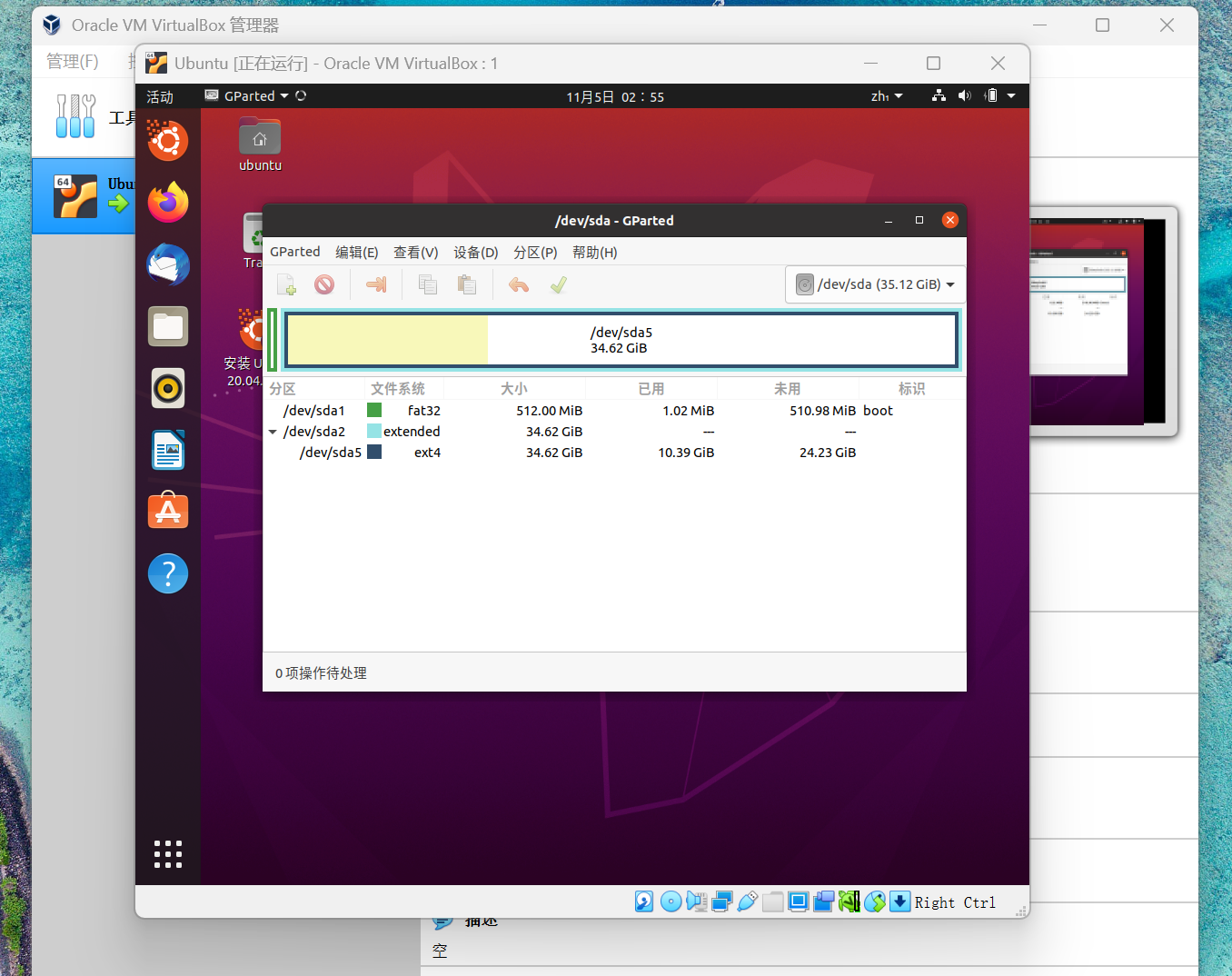Open the GParted app menu in top bar

point(247,96)
